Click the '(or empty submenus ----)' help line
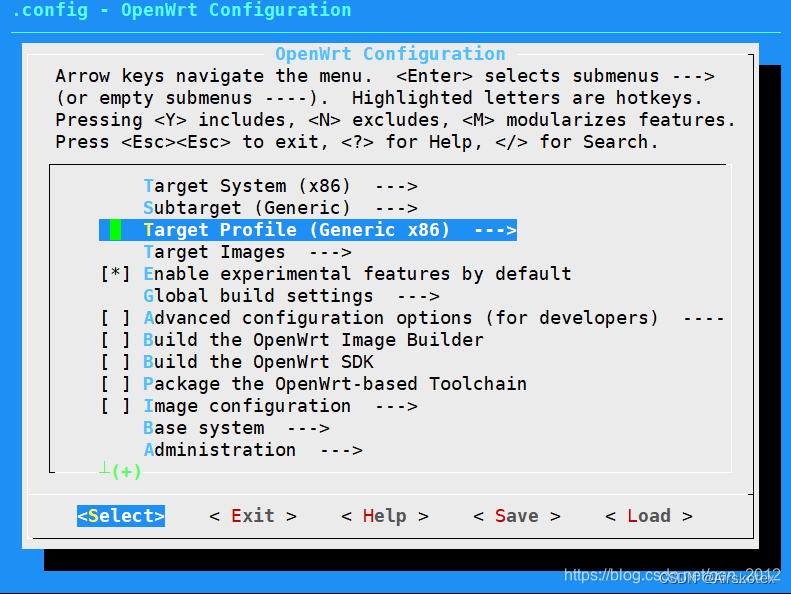 379,98
